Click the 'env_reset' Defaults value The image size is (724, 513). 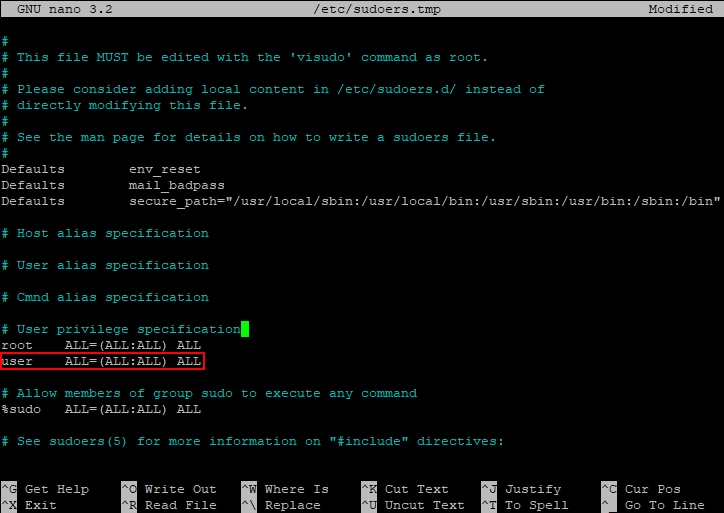coord(165,169)
